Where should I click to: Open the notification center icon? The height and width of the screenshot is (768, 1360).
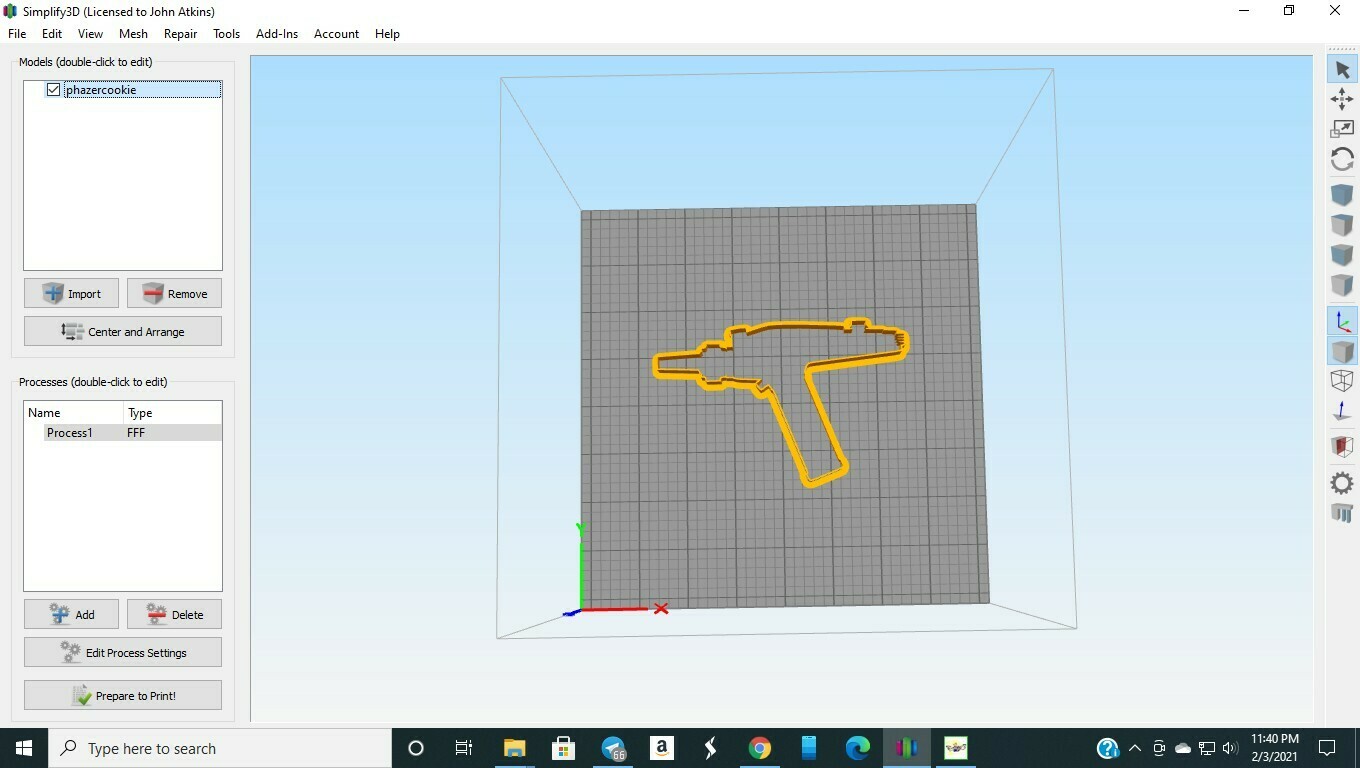(1327, 748)
